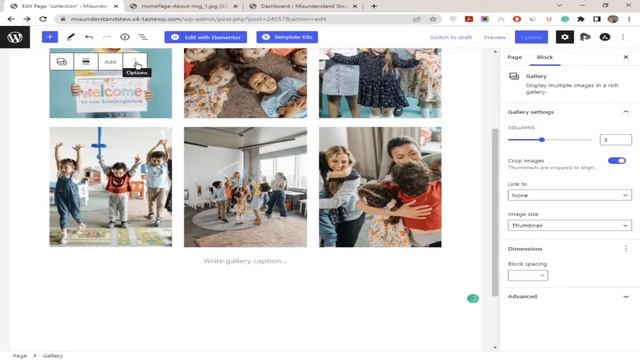This screenshot has width=640, height=360.
Task: Select the kids raising hands image
Action: 111,187
